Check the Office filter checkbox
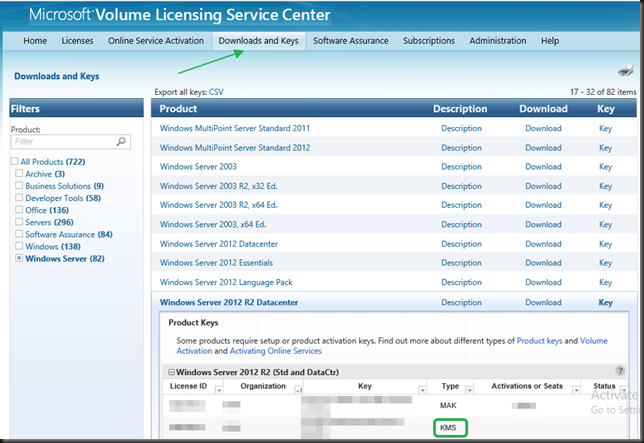The width and height of the screenshot is (644, 443). click(x=19, y=209)
